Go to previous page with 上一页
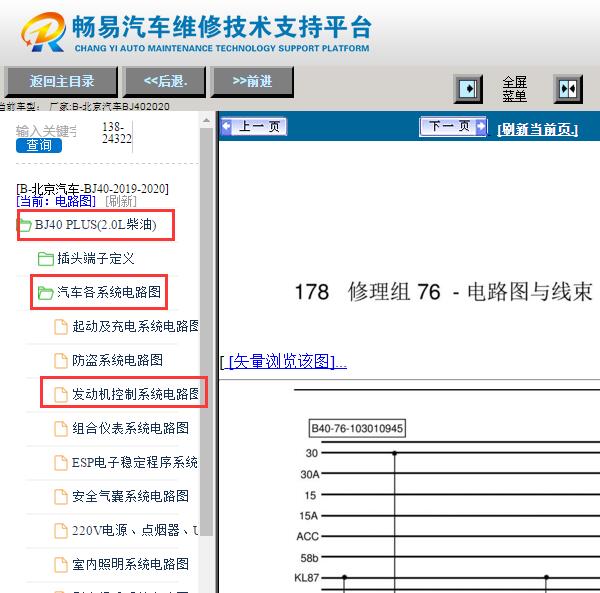 click(x=254, y=126)
